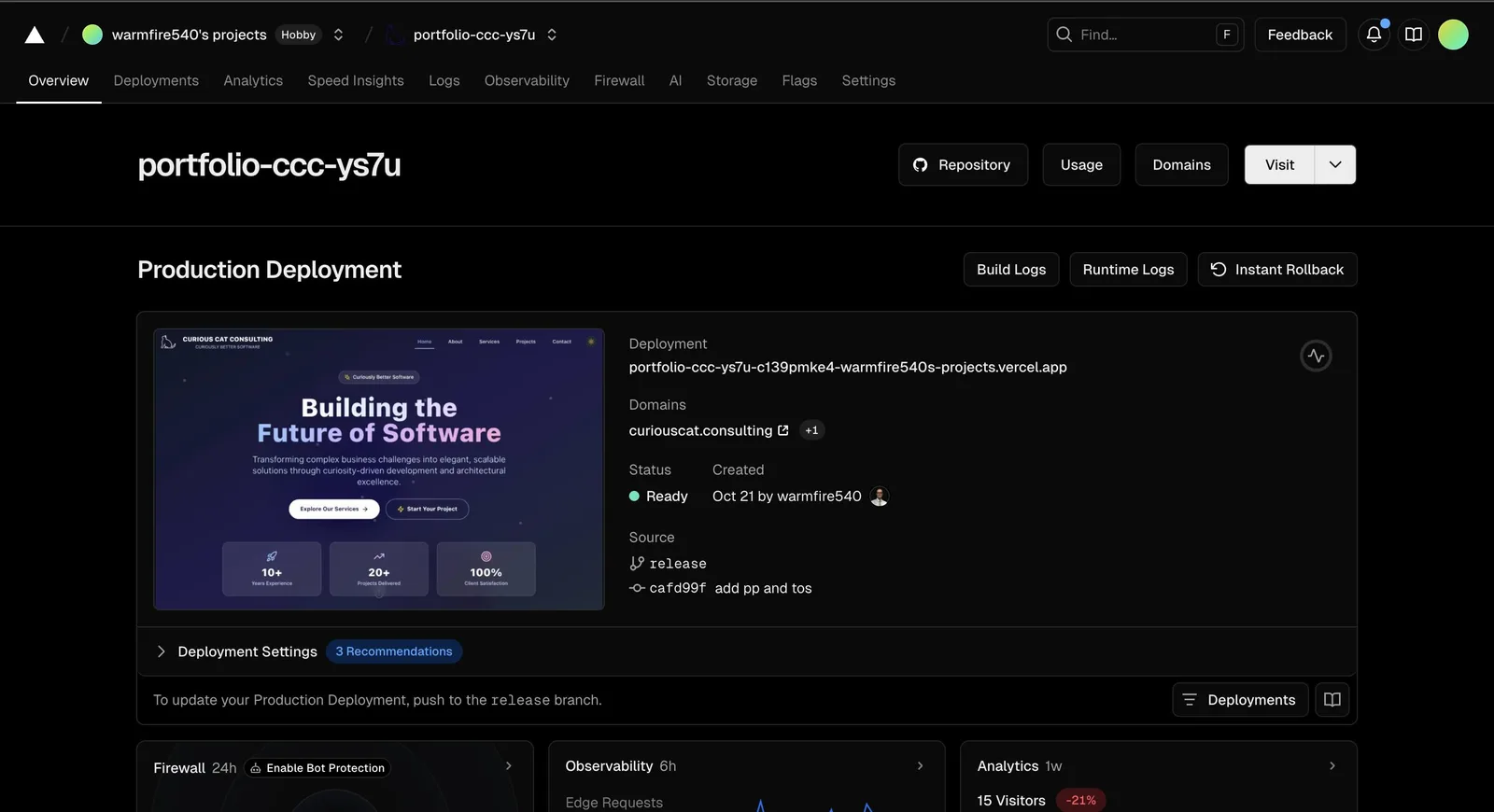Open Build Logs
Image resolution: width=1494 pixels, height=812 pixels.
[1011, 270]
